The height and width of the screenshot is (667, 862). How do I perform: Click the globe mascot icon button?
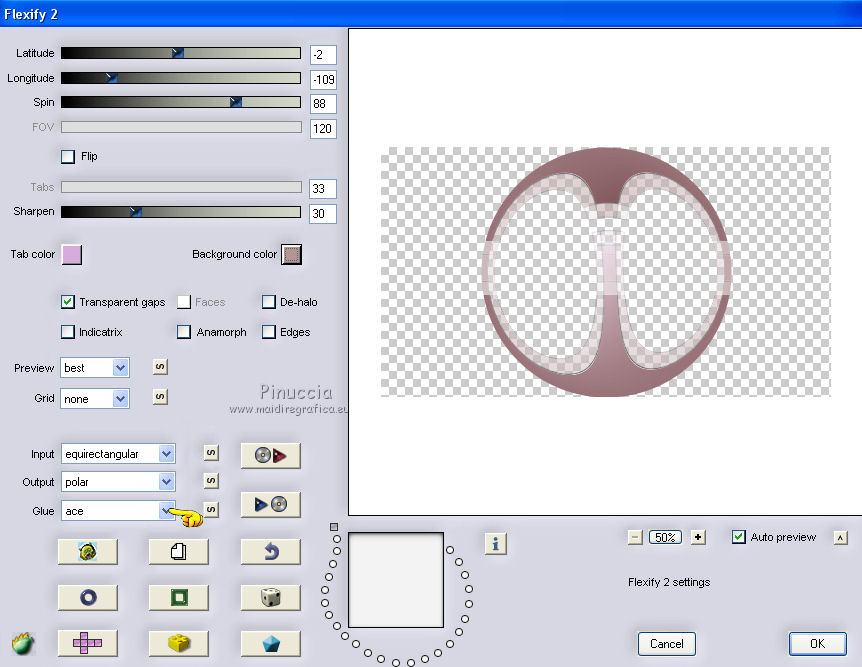(88, 552)
